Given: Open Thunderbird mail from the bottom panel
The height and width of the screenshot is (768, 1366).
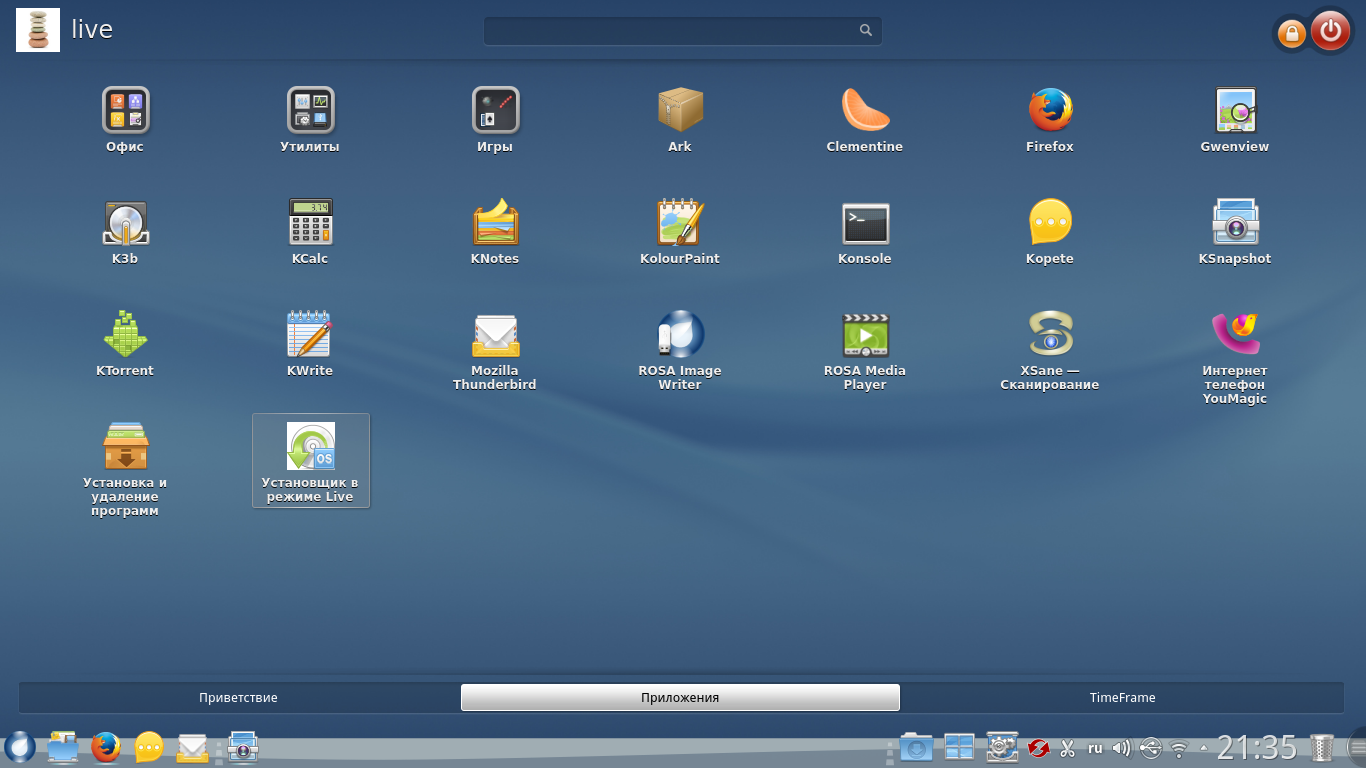Looking at the screenshot, I should point(192,747).
